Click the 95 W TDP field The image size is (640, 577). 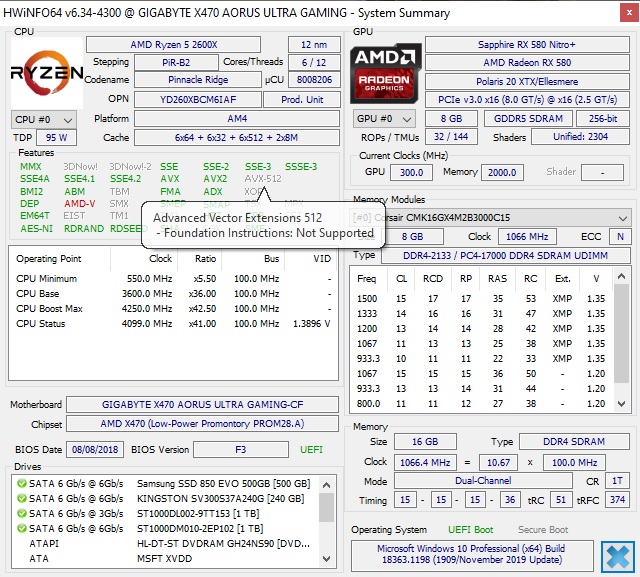point(56,138)
